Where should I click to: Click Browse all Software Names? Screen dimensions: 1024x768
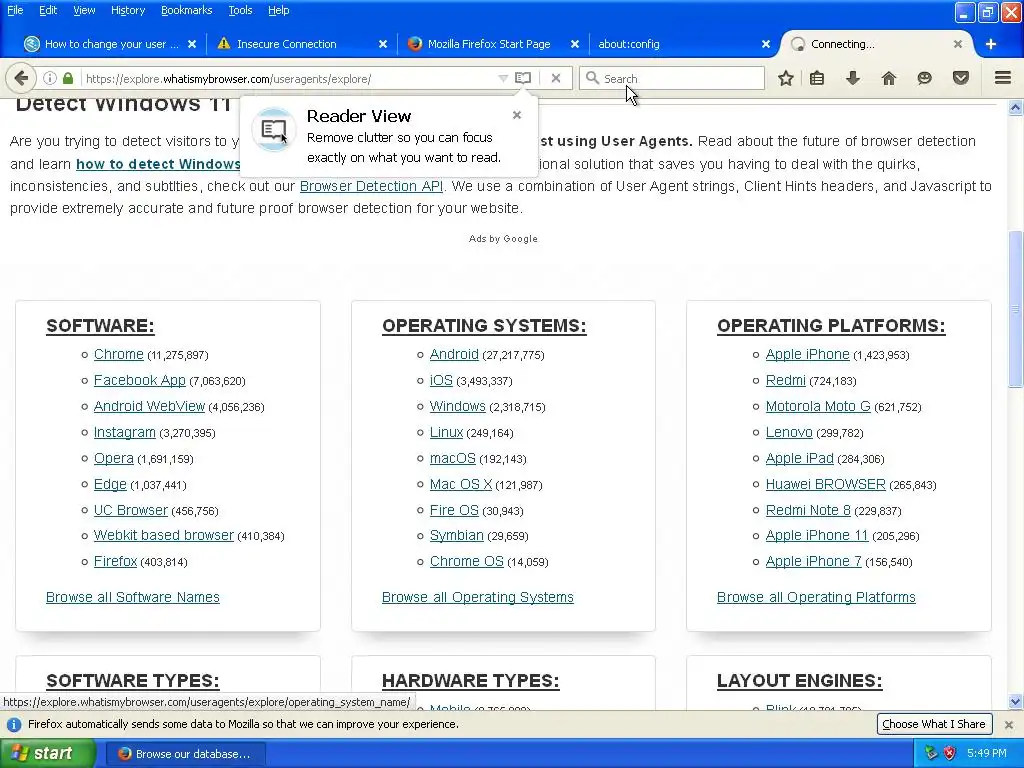[133, 597]
